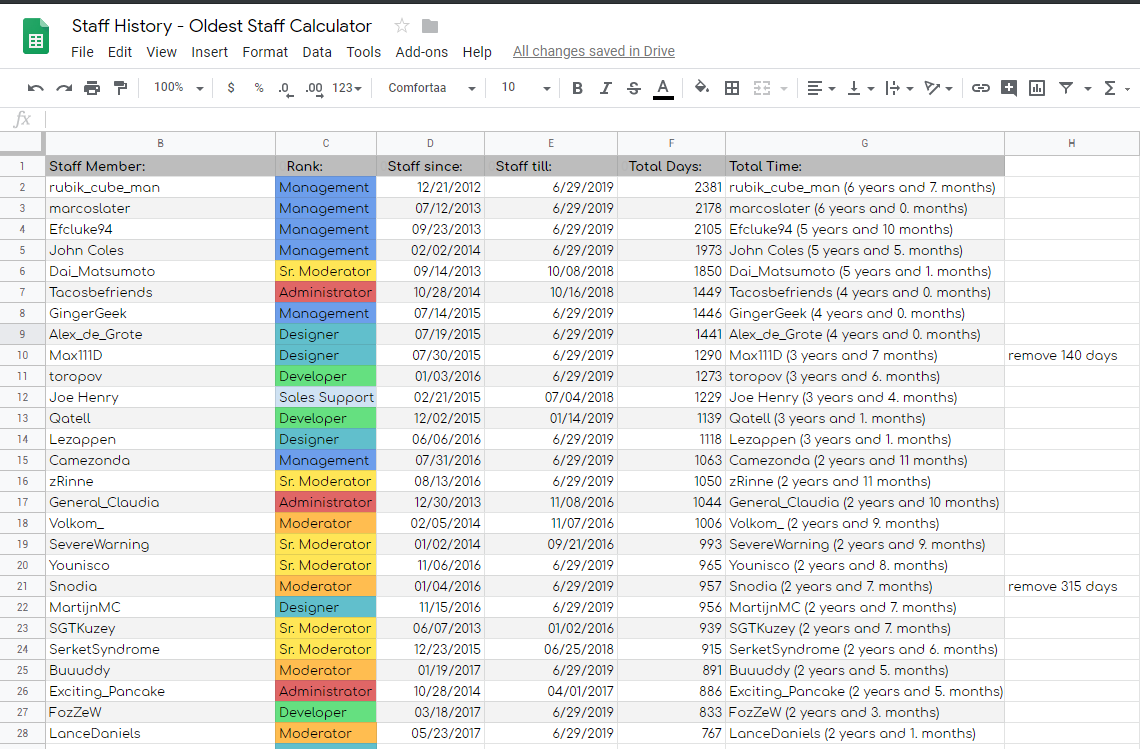
Task: Open the fill color picker
Action: pyautogui.click(x=702, y=88)
